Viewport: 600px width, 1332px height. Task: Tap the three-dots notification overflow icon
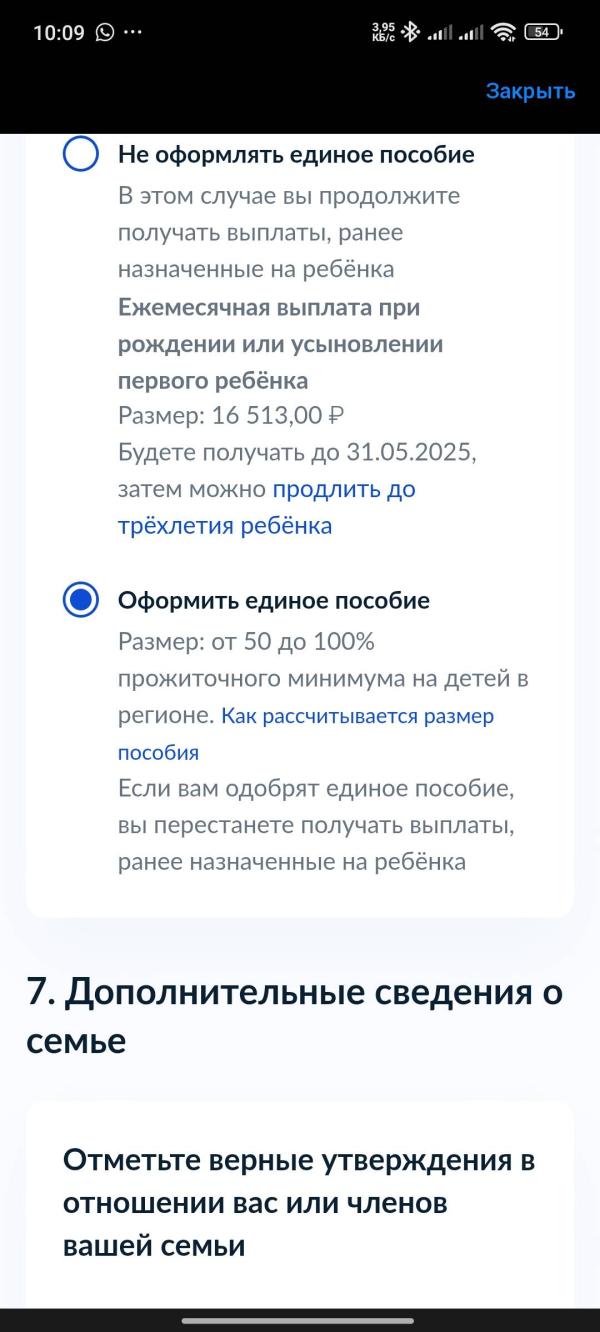(x=132, y=32)
